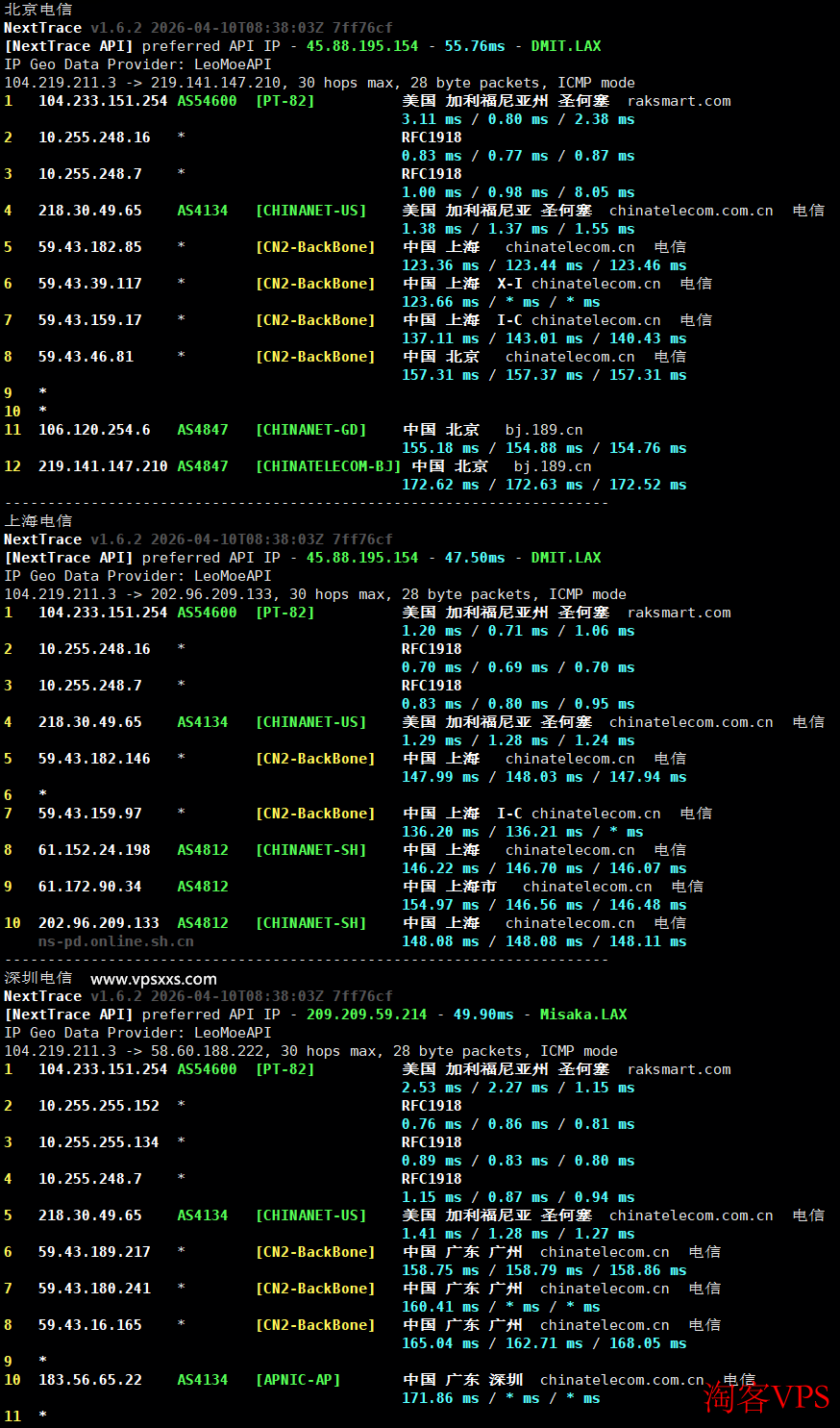Select the backbone hop IP 59.43.46.81
This screenshot has height=1428, width=840.
[x=86, y=357]
